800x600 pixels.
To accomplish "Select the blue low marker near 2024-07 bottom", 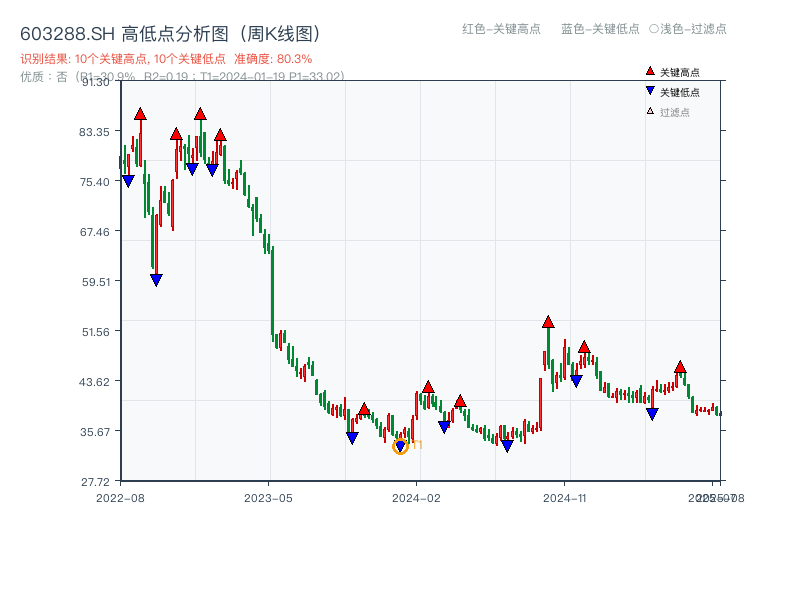I will point(507,446).
